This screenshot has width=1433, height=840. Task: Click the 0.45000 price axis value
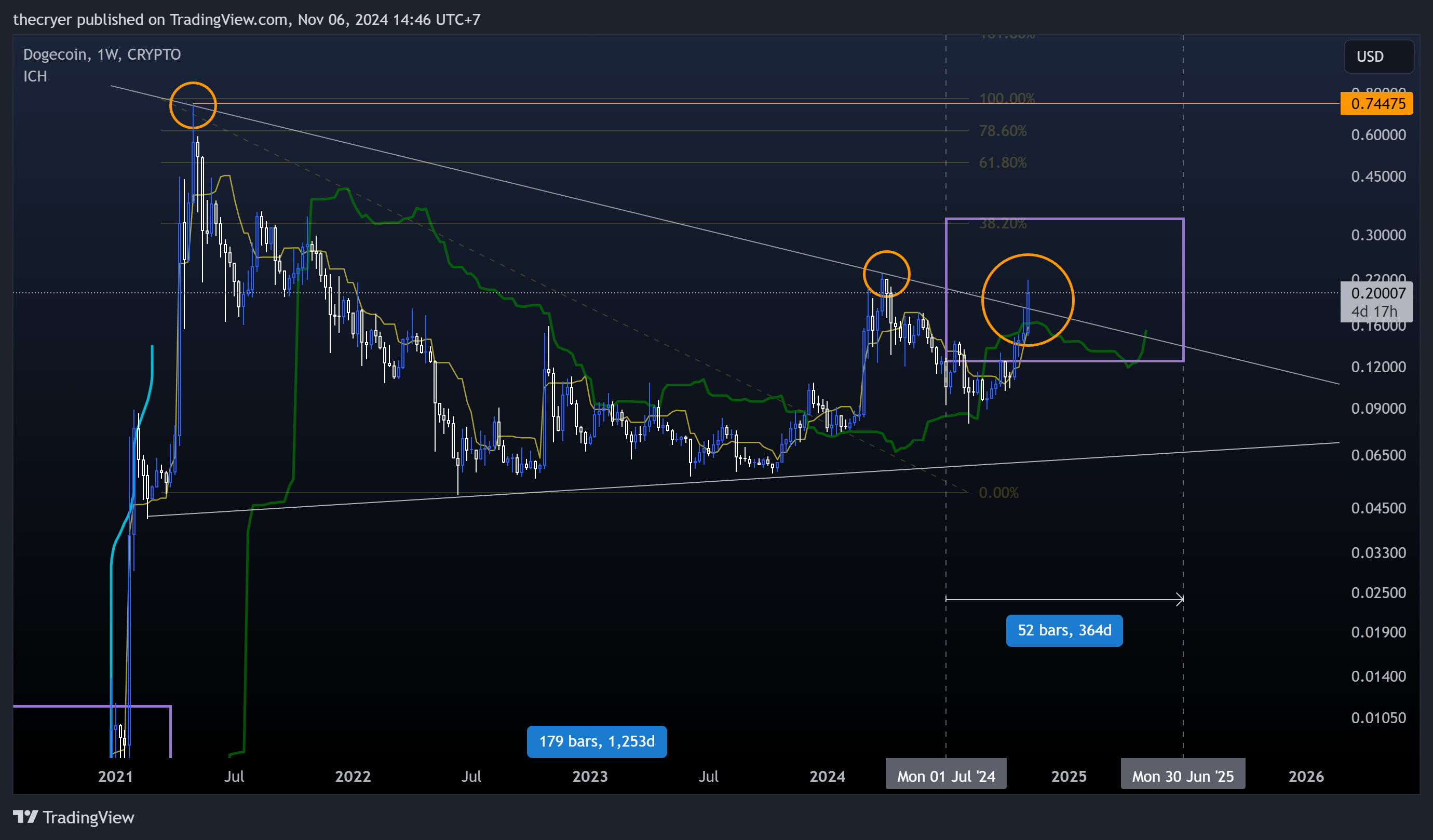[1378, 177]
